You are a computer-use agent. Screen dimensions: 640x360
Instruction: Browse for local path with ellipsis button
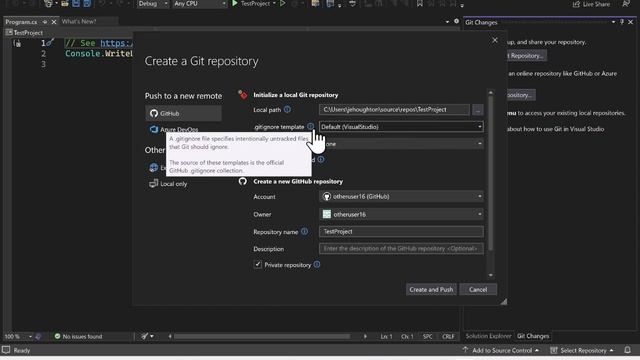click(x=478, y=109)
